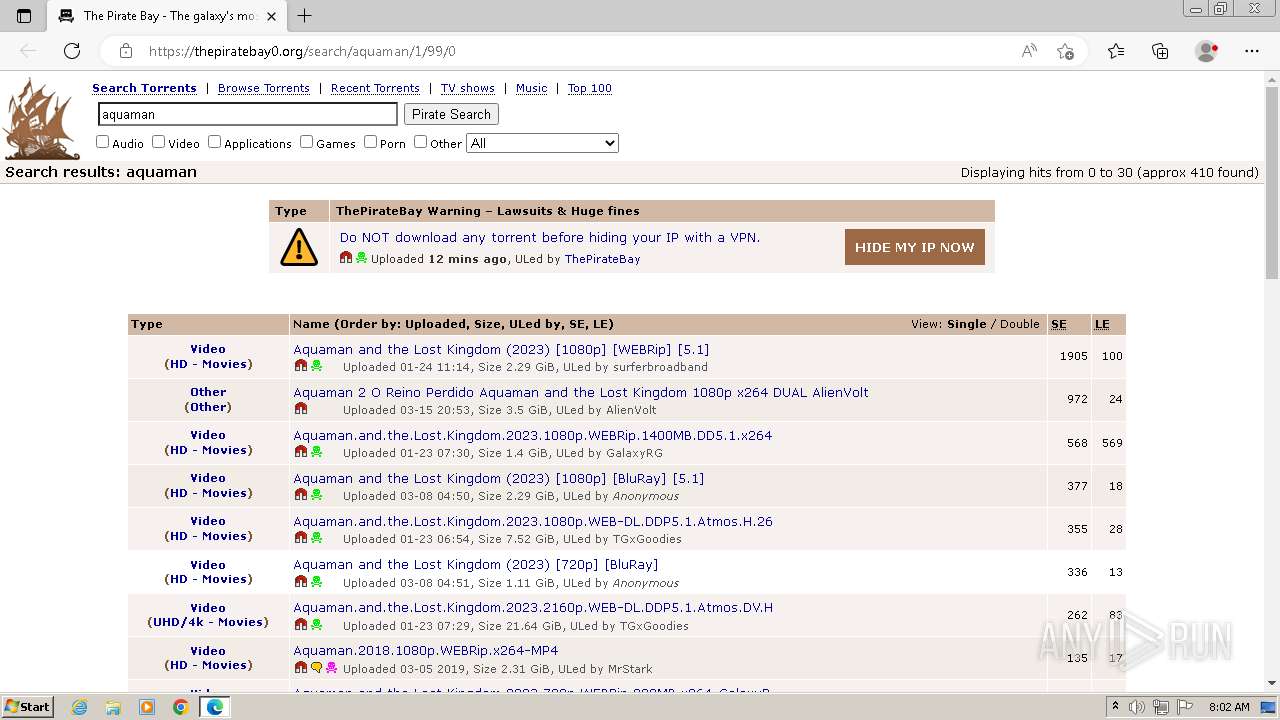This screenshot has height=720, width=1280.
Task: Check the Games filter checkbox
Action: pos(306,142)
